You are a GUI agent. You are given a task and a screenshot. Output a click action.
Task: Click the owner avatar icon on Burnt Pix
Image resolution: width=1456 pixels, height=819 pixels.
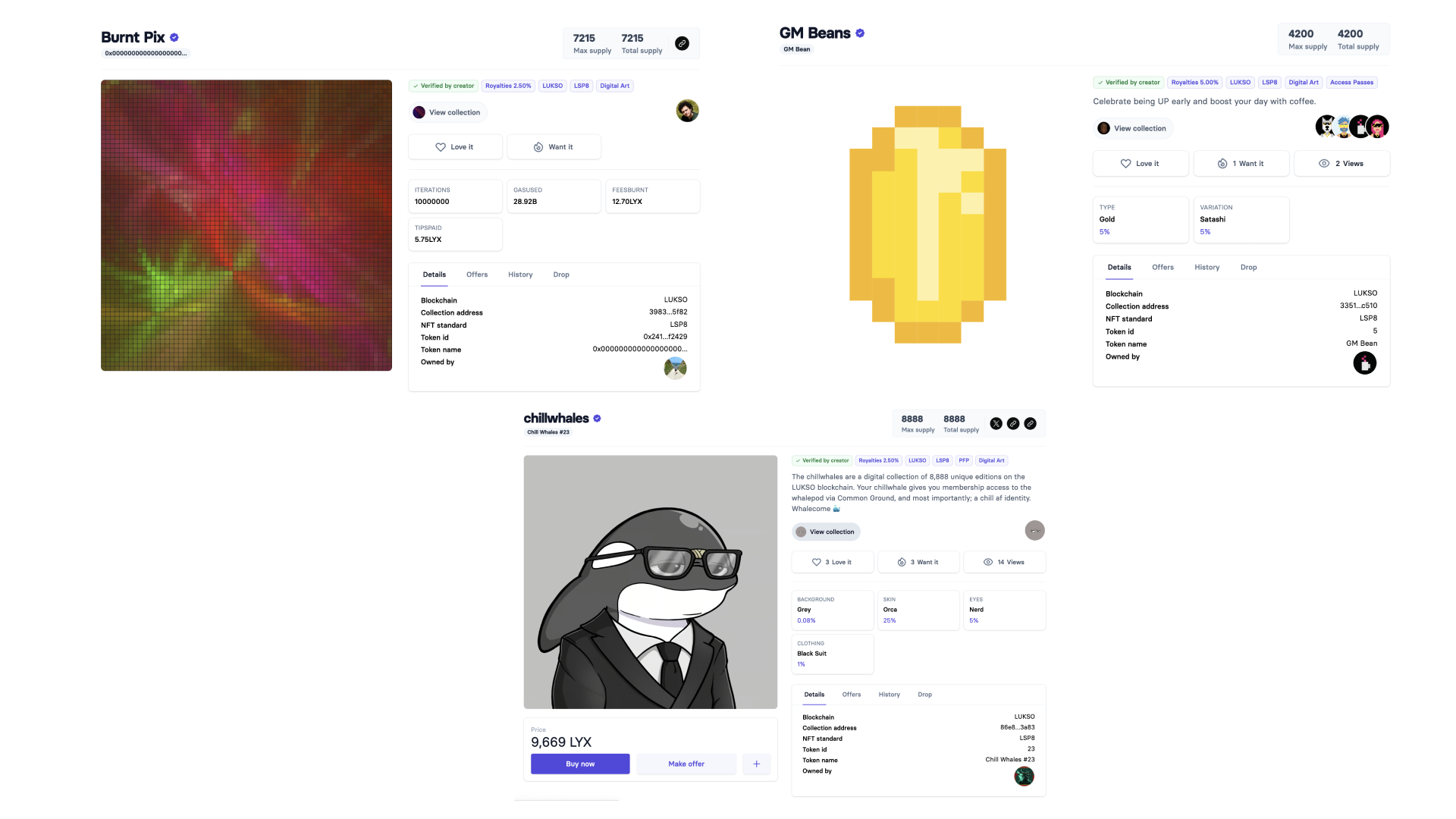[x=676, y=367]
